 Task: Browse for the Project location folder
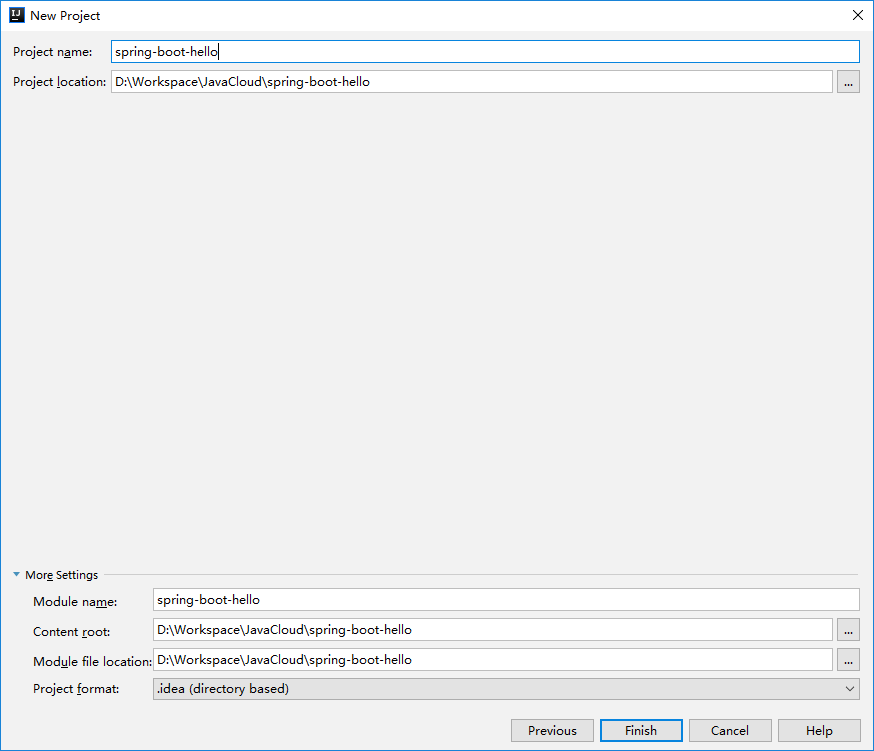point(848,82)
